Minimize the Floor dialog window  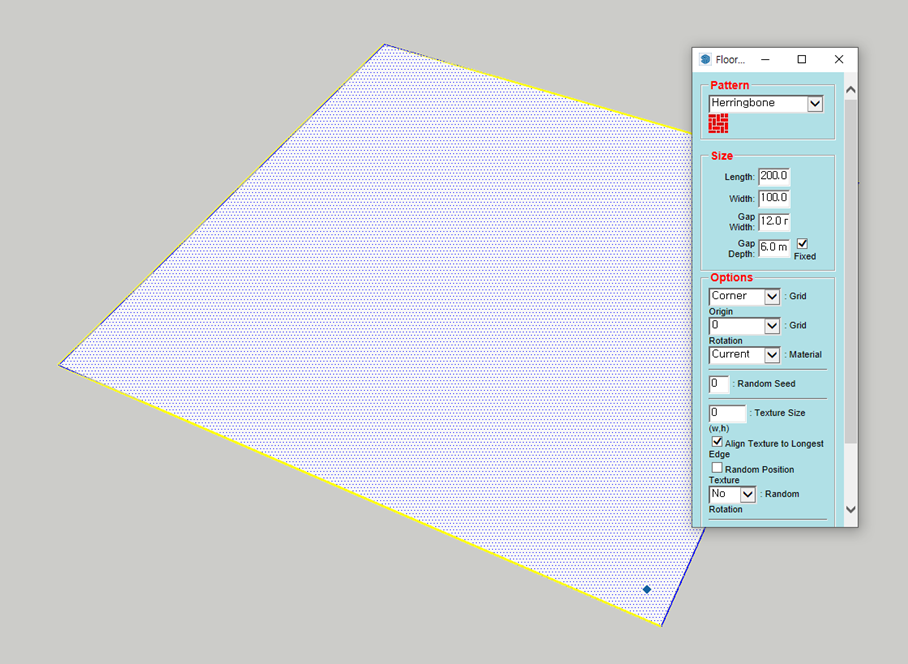coord(765,59)
